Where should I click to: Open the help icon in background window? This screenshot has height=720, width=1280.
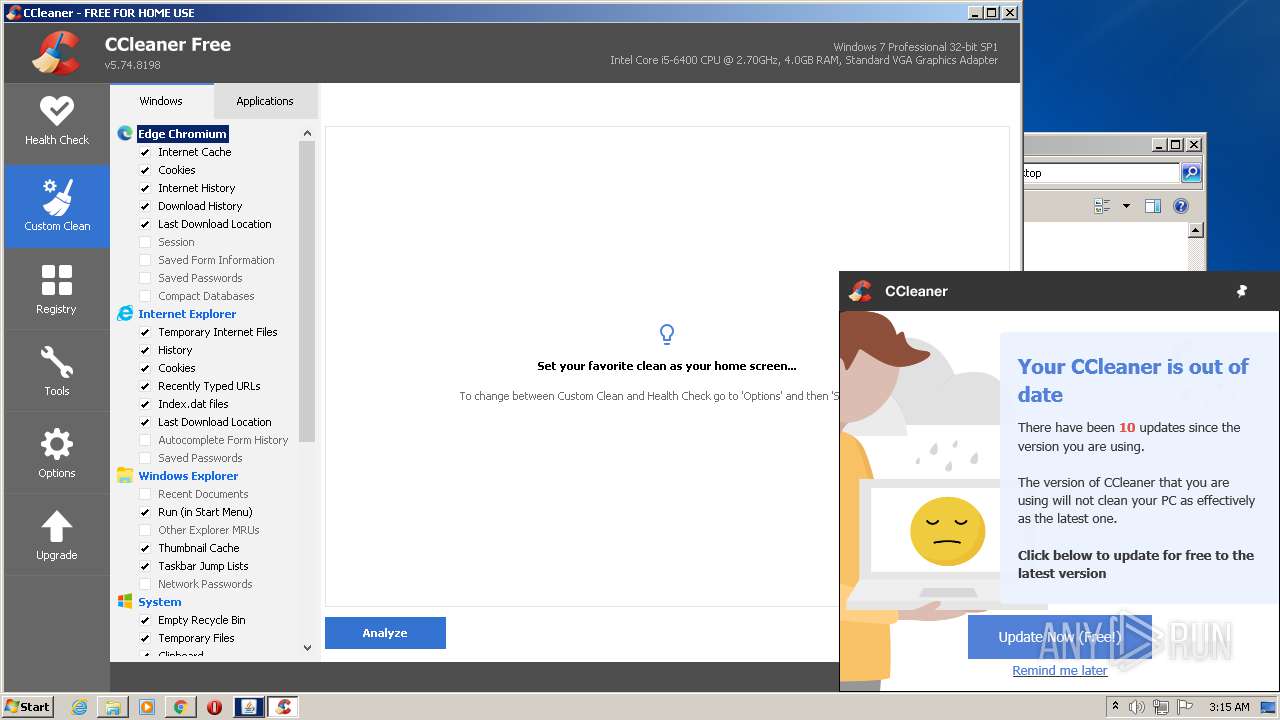coord(1181,206)
